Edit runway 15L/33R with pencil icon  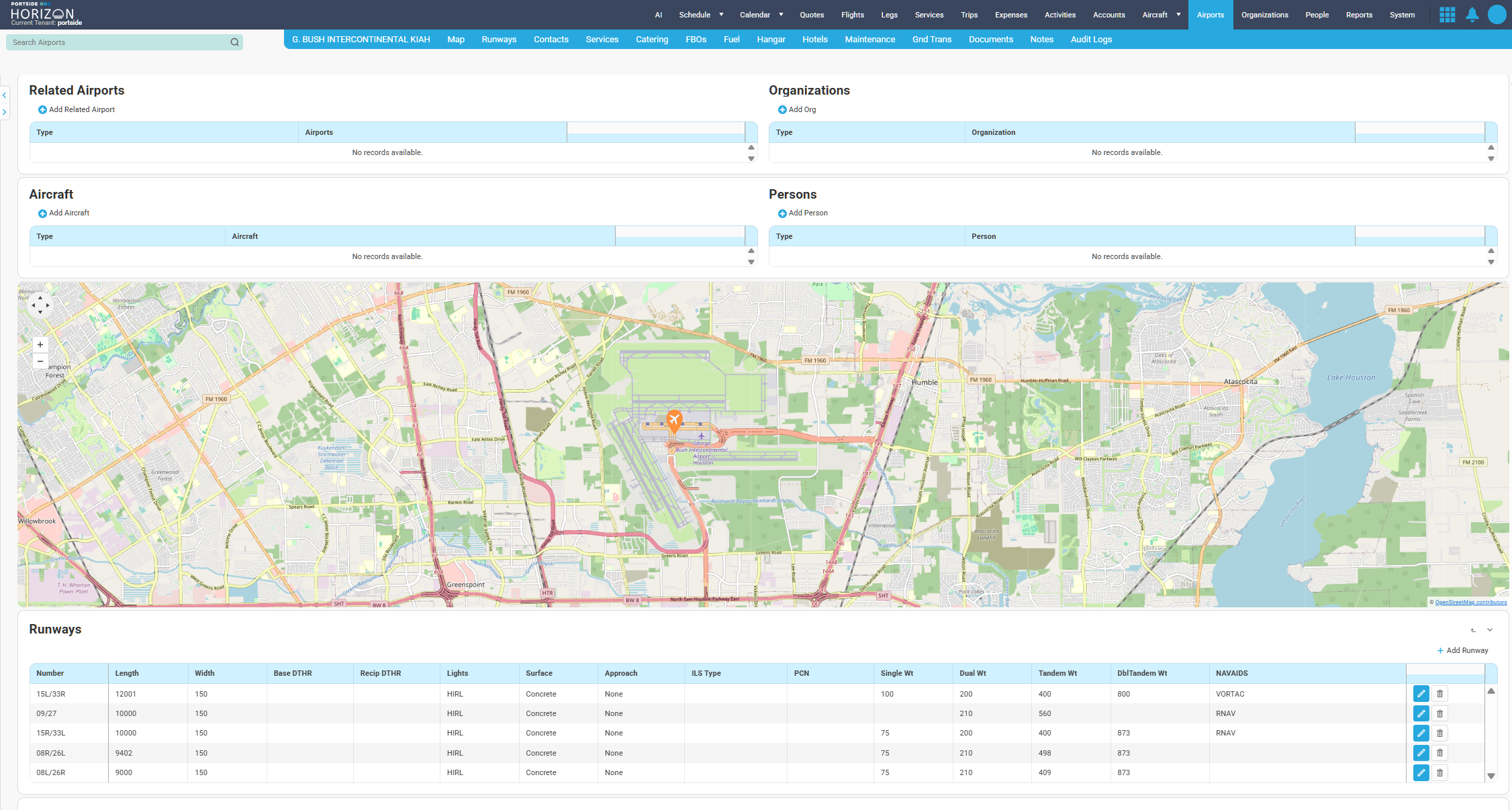(1421, 694)
